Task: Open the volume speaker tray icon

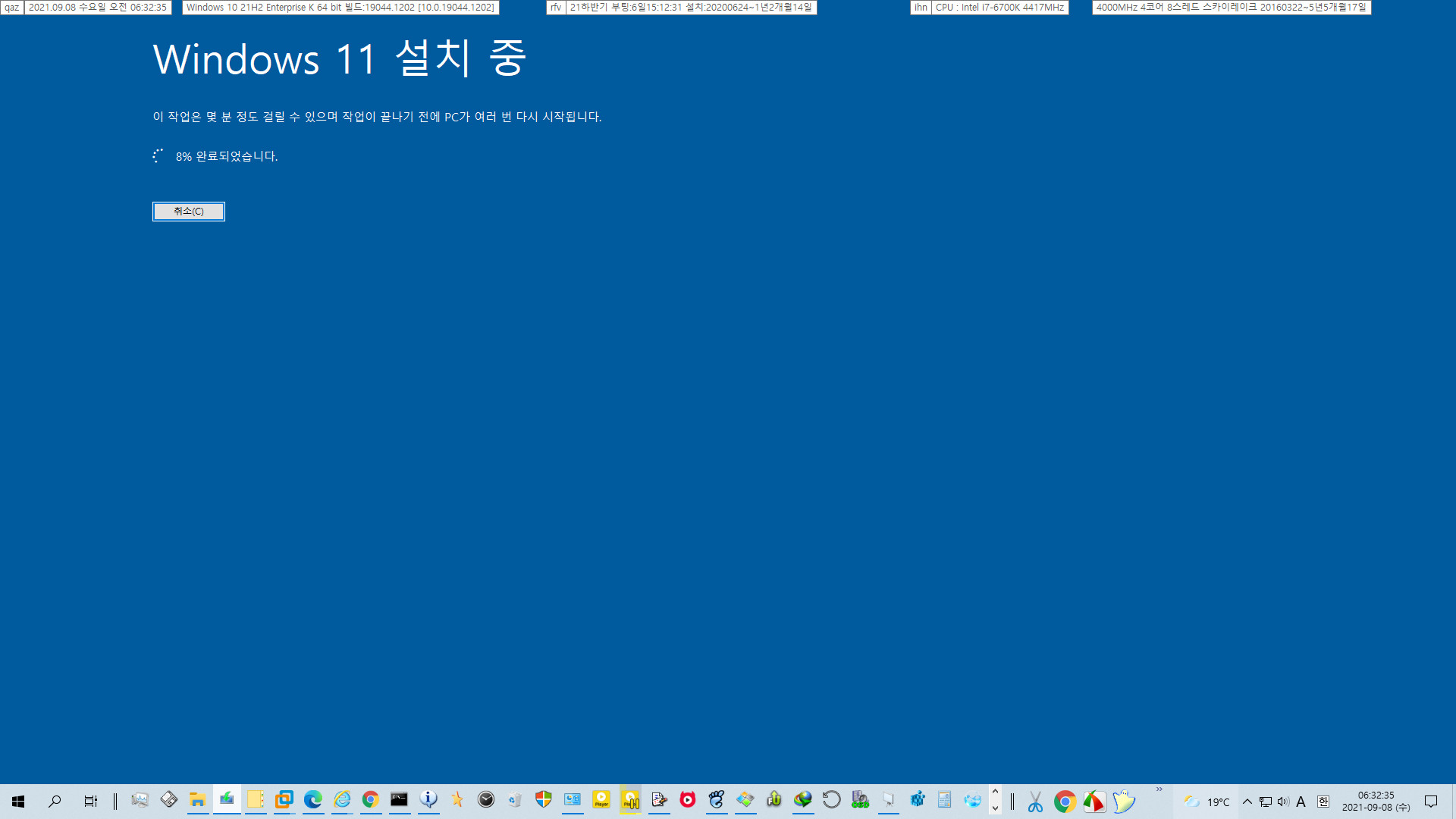Action: pos(1283,802)
